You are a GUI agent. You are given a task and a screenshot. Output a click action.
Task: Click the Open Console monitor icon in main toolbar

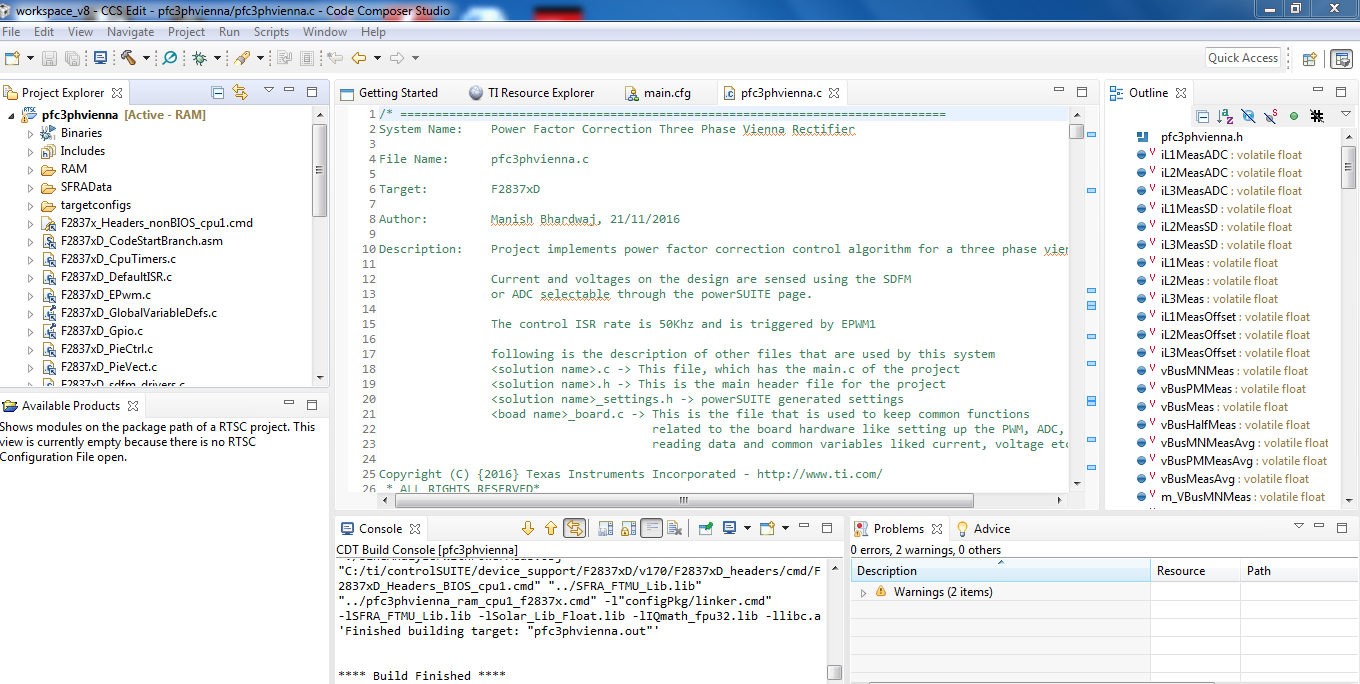[100, 58]
